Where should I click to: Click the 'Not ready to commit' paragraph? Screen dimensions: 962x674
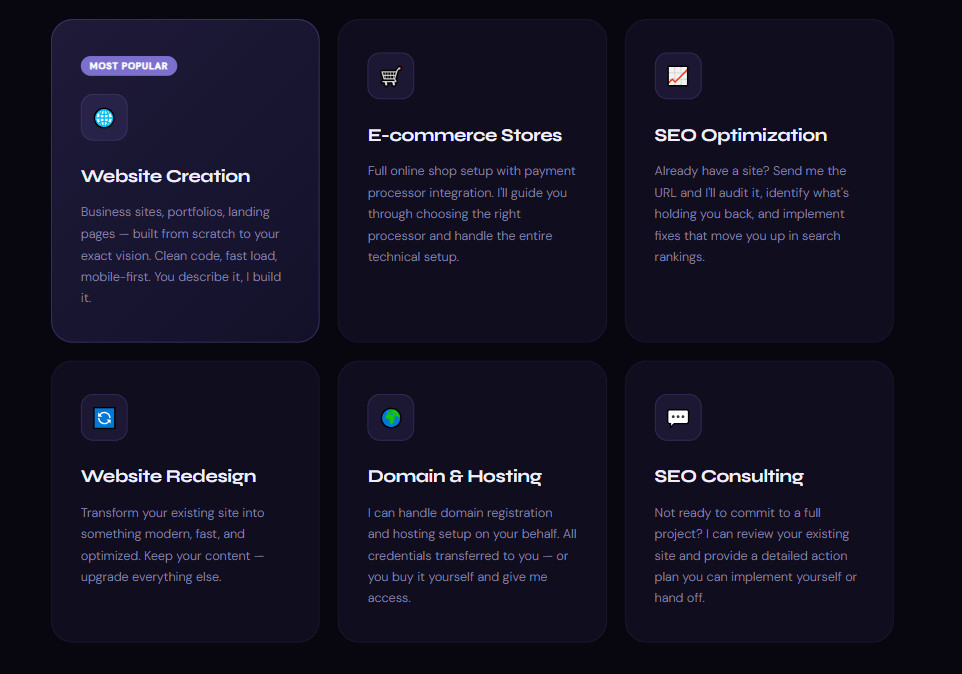tap(755, 555)
